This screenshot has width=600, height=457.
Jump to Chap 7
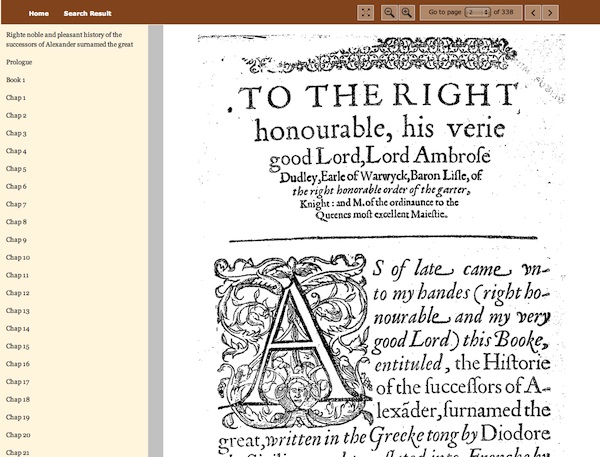[16, 204]
